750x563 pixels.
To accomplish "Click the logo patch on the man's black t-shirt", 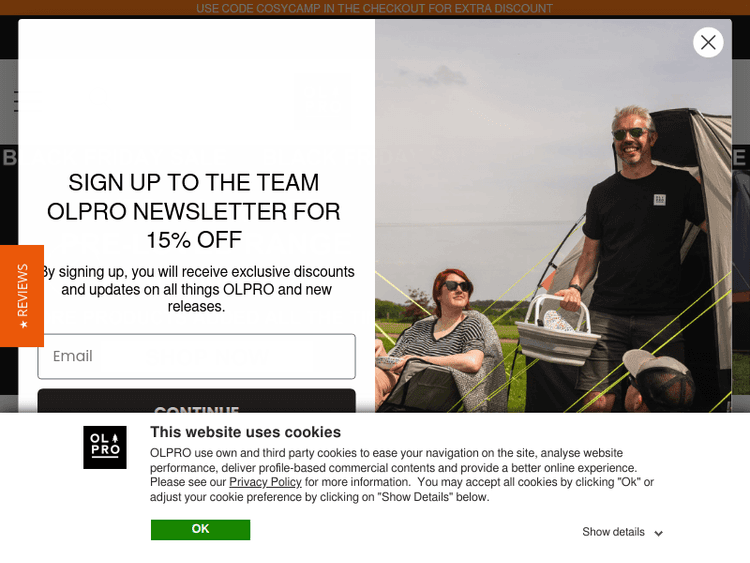I will point(660,199).
